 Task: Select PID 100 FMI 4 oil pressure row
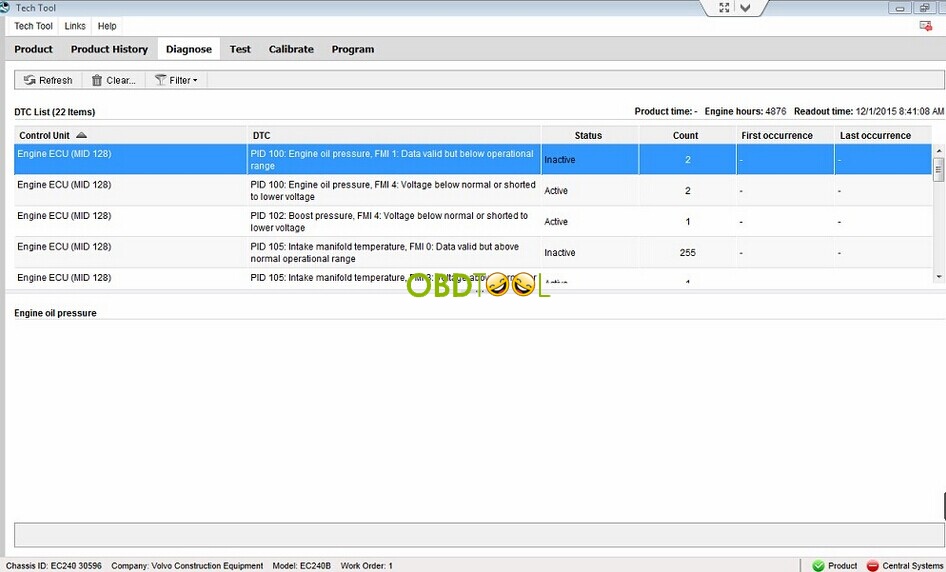pos(473,191)
